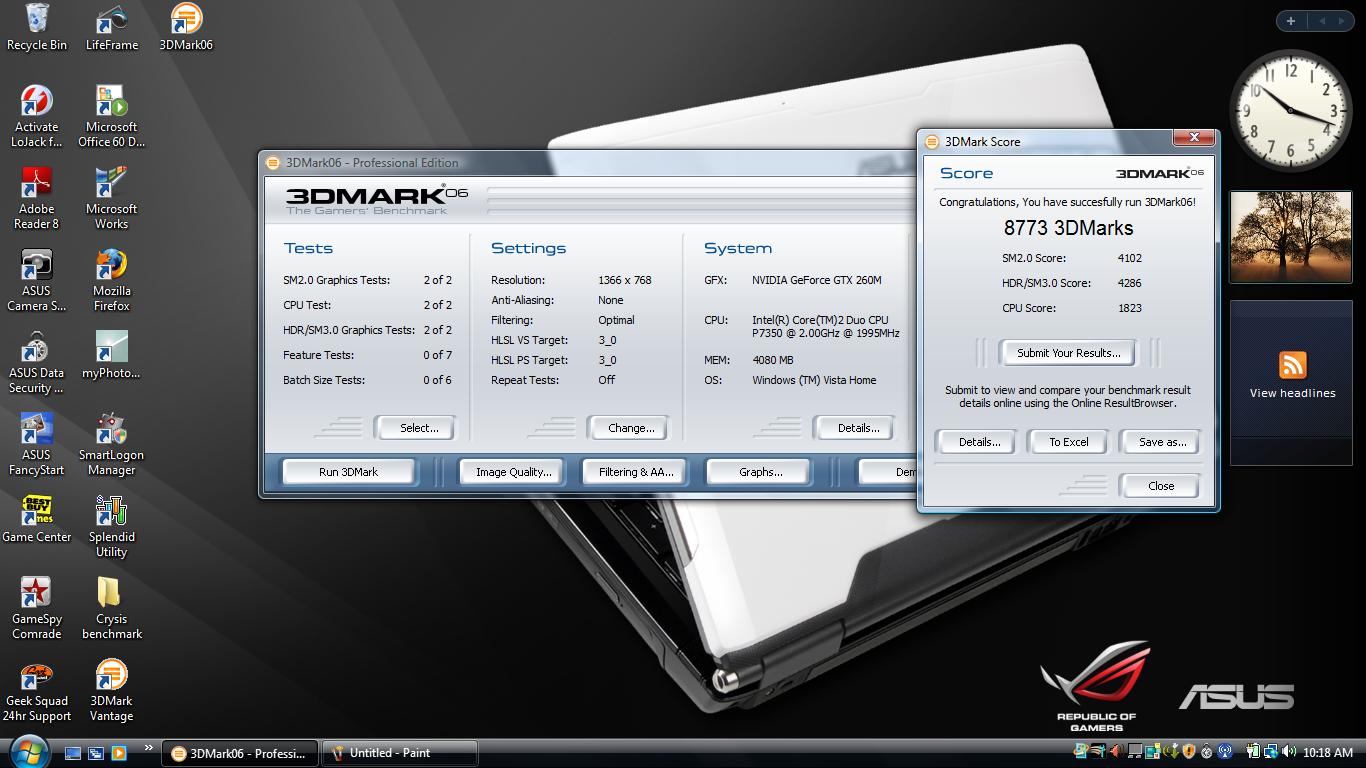This screenshot has height=768, width=1366.
Task: Open Image Quality... in 3DMark06
Action: [x=513, y=472]
